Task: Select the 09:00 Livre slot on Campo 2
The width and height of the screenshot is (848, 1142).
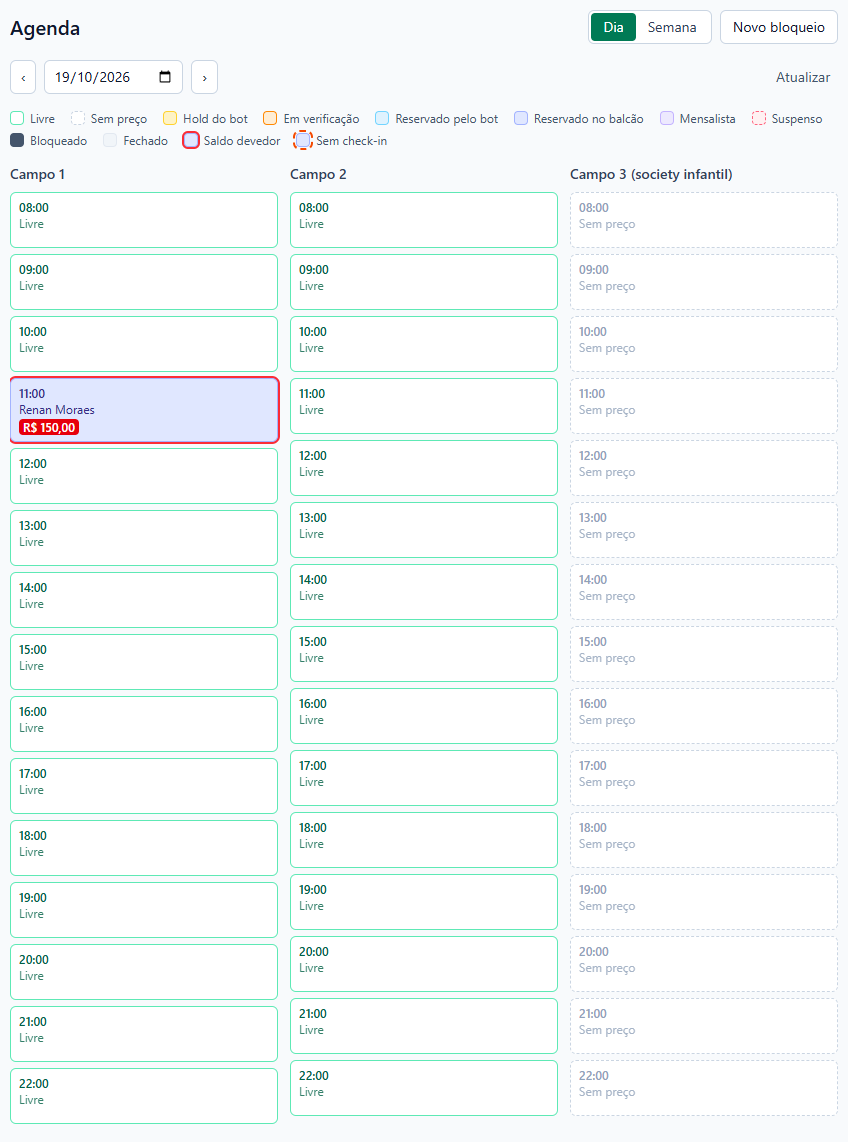Action: 424,282
